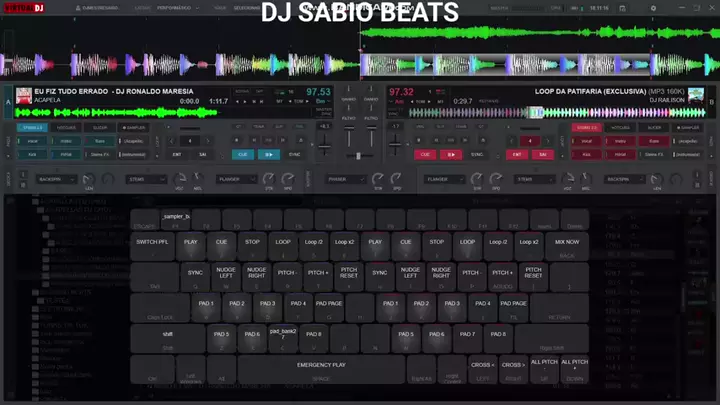Screen dimensions: 720x405
Task: Click the deck A album art icon
Action: coord(23,96)
